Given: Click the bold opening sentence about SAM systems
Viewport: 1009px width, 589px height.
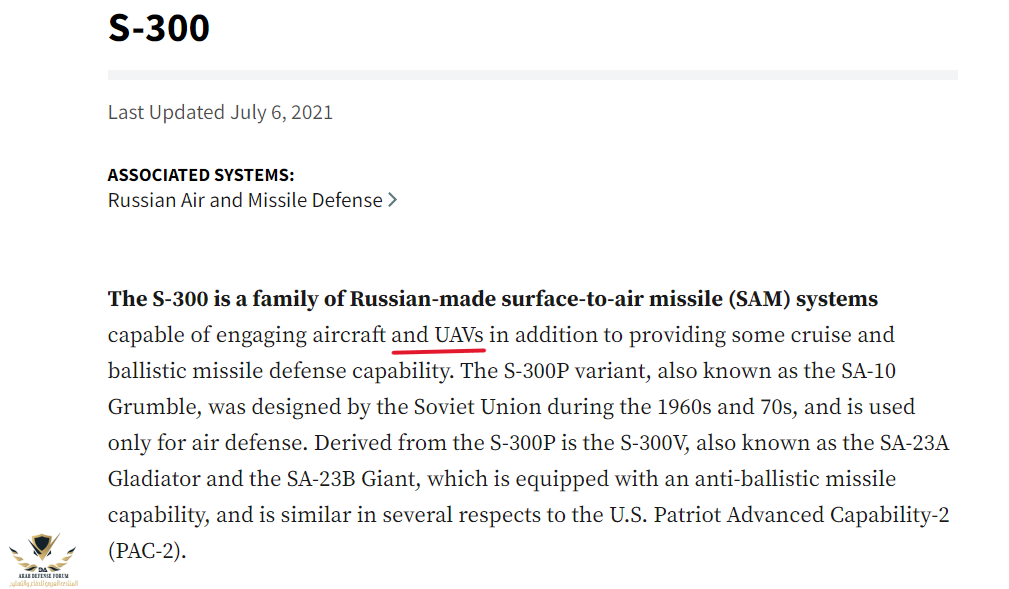Looking at the screenshot, I should tap(493, 299).
